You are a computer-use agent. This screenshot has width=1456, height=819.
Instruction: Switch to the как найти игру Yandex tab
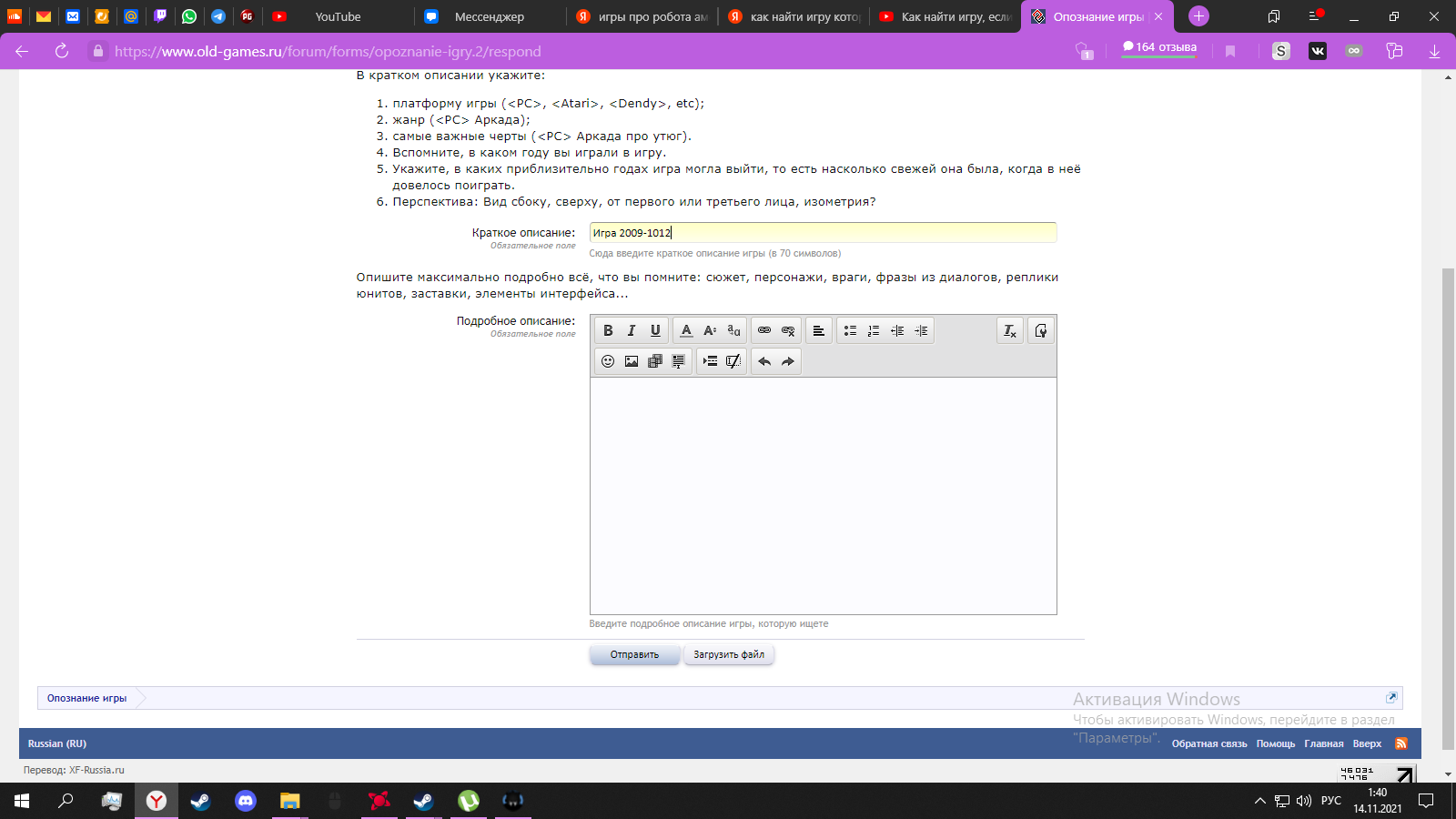tap(794, 16)
